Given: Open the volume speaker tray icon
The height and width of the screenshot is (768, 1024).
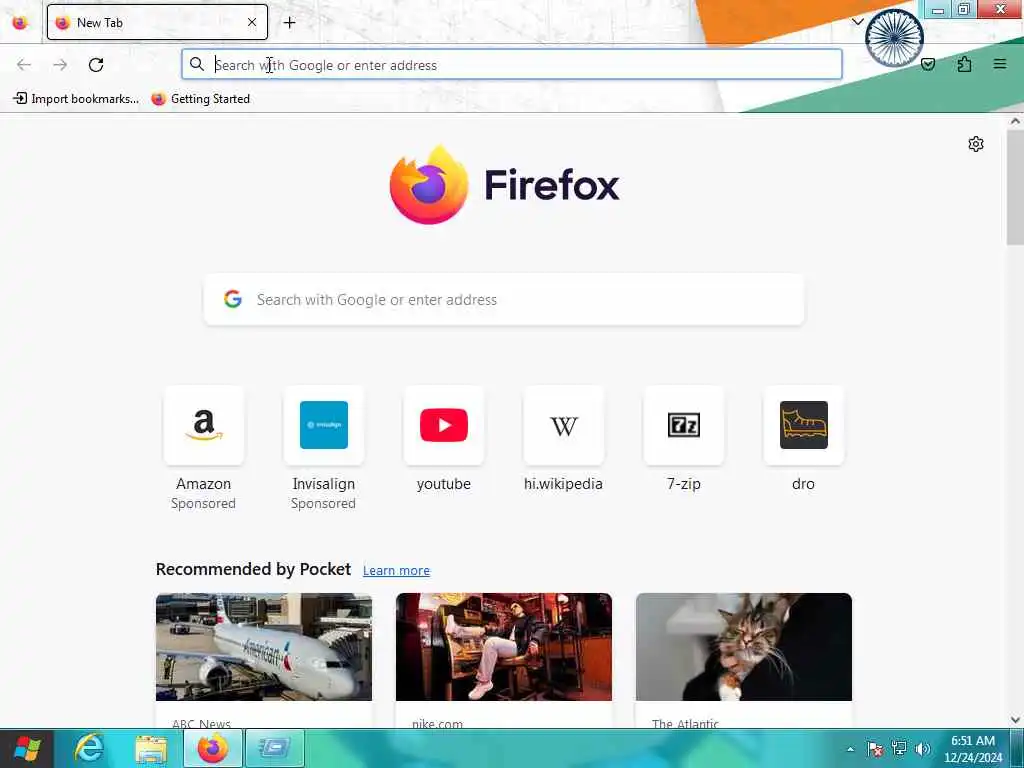Looking at the screenshot, I should [x=923, y=749].
